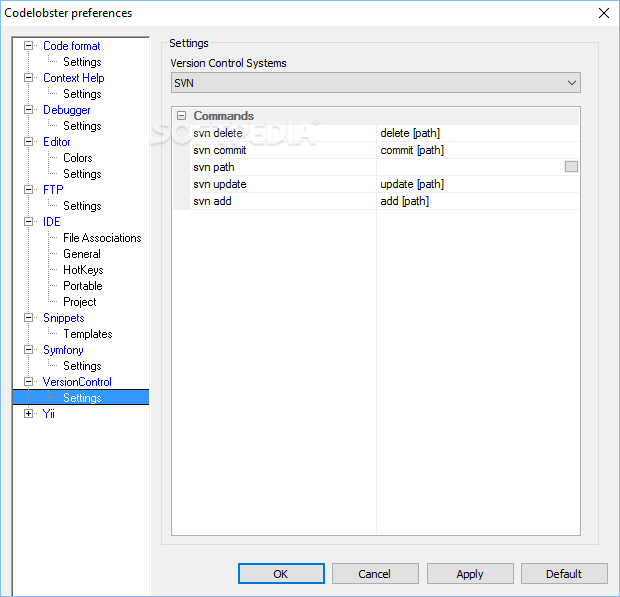
Task: Open Settings under Symfony
Action: click(x=82, y=366)
